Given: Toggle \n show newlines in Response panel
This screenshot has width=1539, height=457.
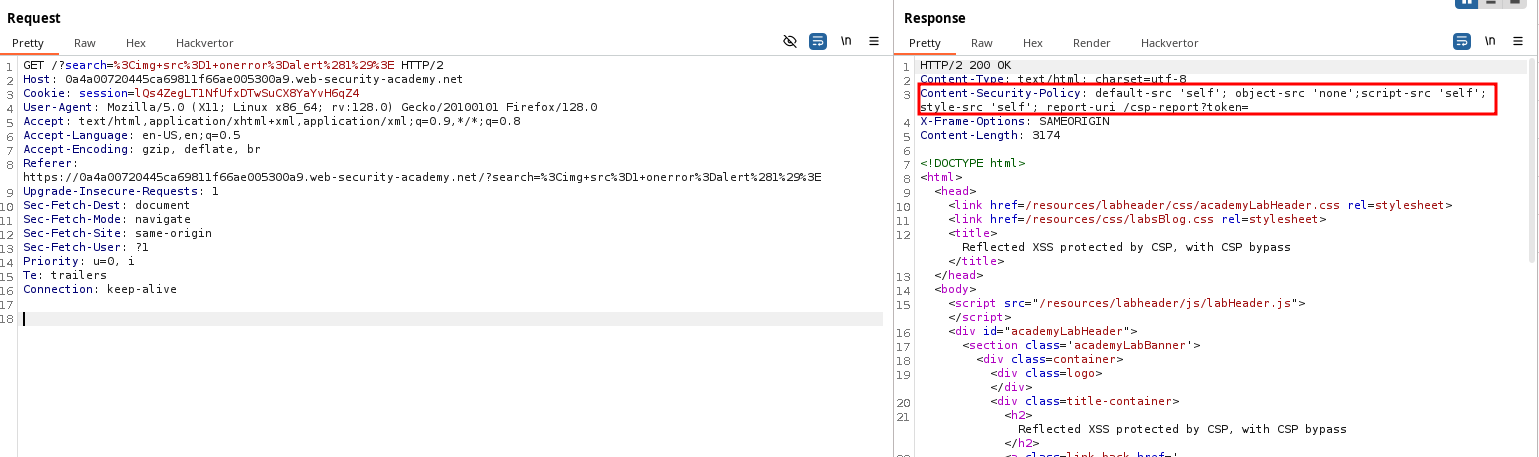Looking at the screenshot, I should tap(1490, 42).
